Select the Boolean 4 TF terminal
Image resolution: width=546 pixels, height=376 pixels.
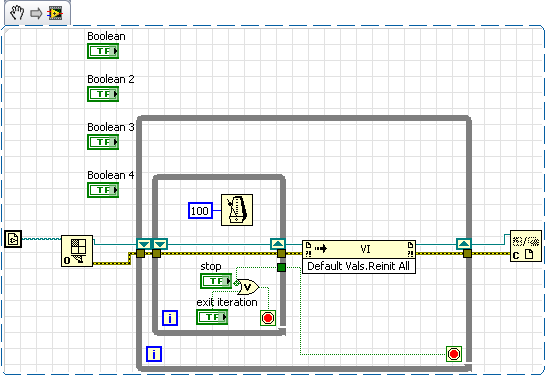coord(103,190)
